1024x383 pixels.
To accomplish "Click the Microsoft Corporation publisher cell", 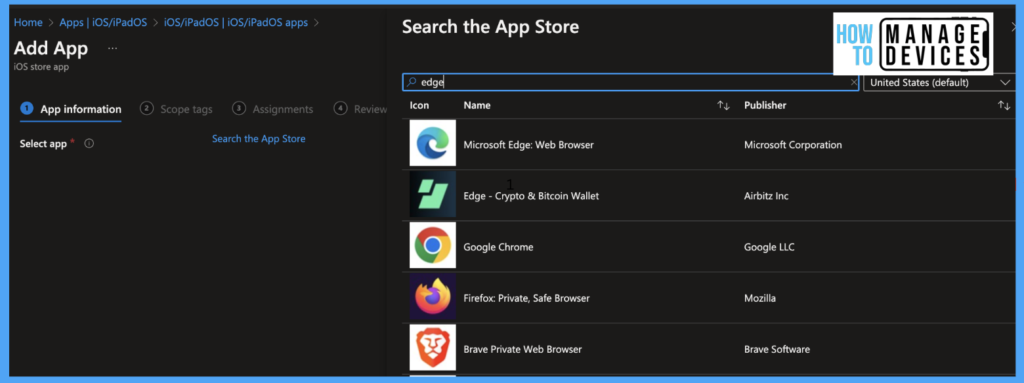I will coord(793,145).
